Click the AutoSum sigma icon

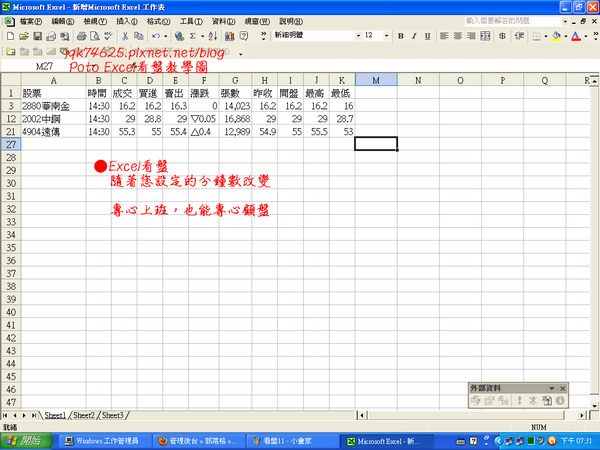coord(192,36)
